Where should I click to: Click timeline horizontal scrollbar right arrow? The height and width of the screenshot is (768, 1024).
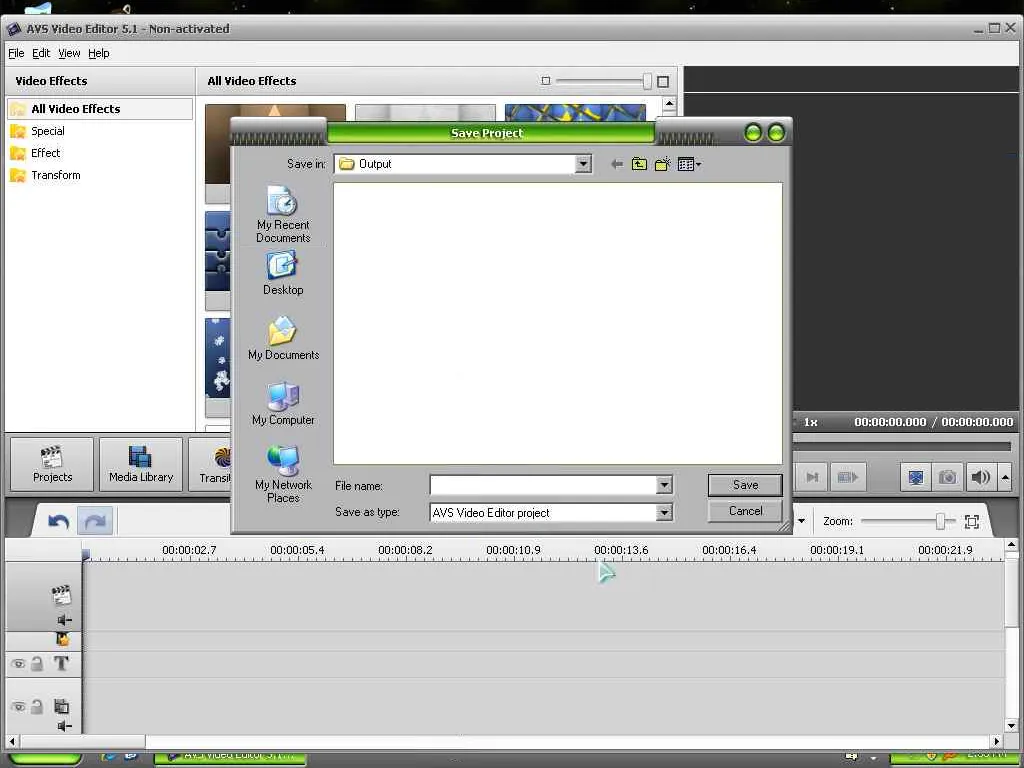[x=997, y=741]
